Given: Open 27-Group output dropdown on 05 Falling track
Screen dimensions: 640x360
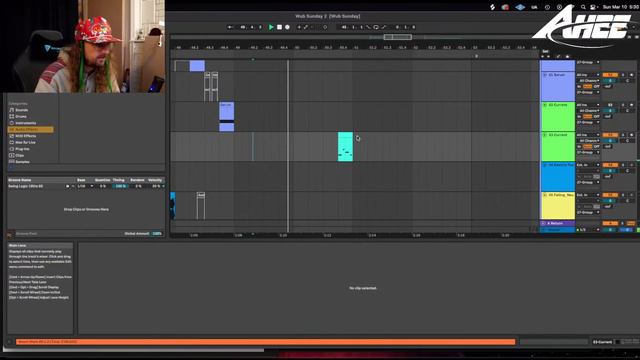Looking at the screenshot, I should point(588,212).
